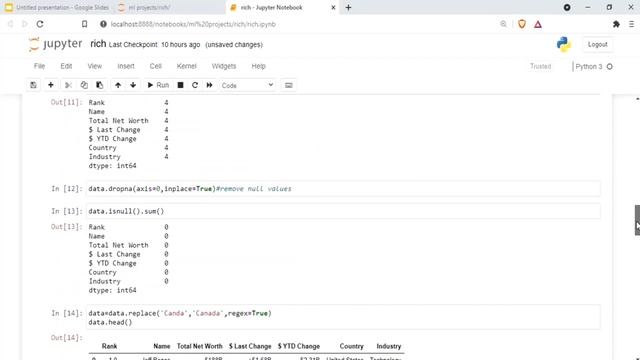The image size is (640, 360).
Task: Open Brave Shields lion icon
Action: [x=522, y=24]
